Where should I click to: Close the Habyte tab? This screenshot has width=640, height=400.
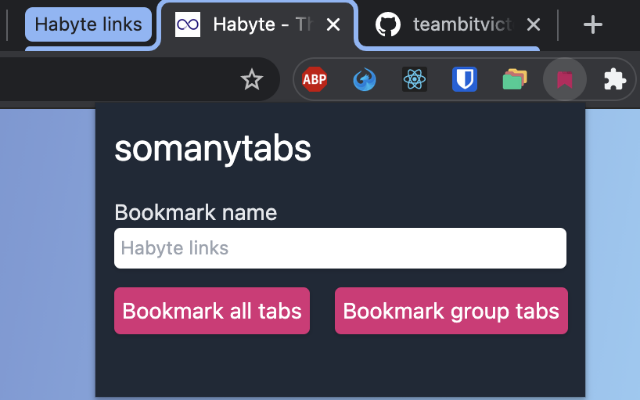tap(333, 25)
